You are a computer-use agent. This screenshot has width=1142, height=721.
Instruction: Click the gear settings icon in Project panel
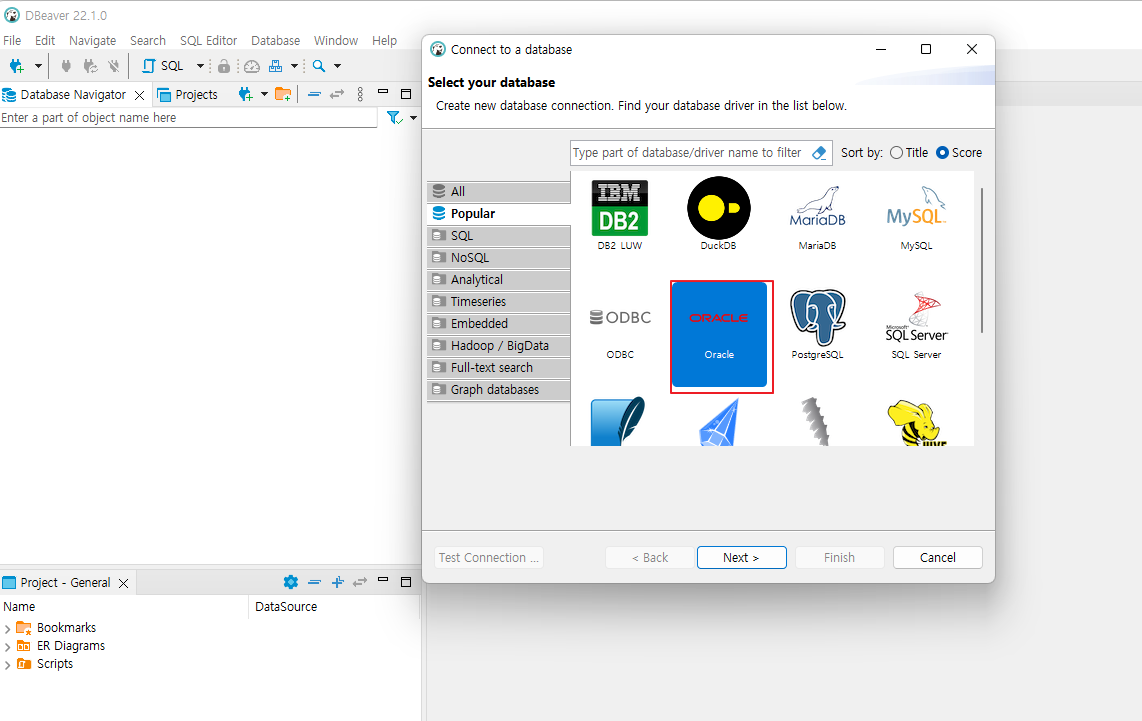pyautogui.click(x=291, y=582)
